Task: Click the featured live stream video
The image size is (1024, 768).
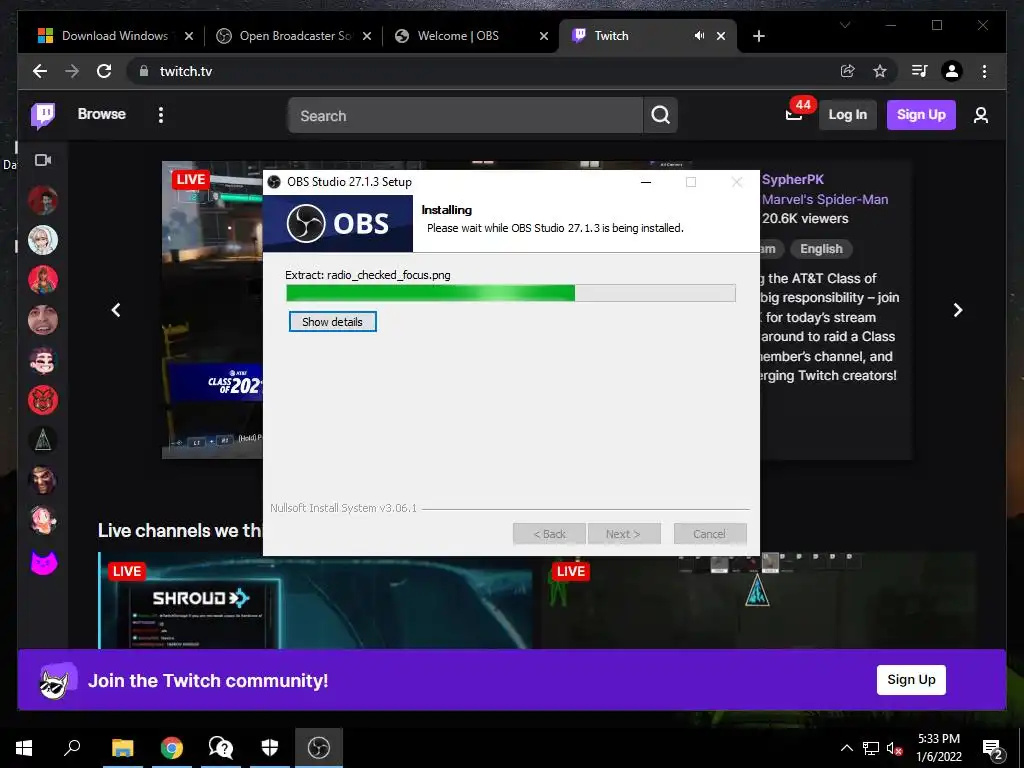Action: click(x=212, y=310)
